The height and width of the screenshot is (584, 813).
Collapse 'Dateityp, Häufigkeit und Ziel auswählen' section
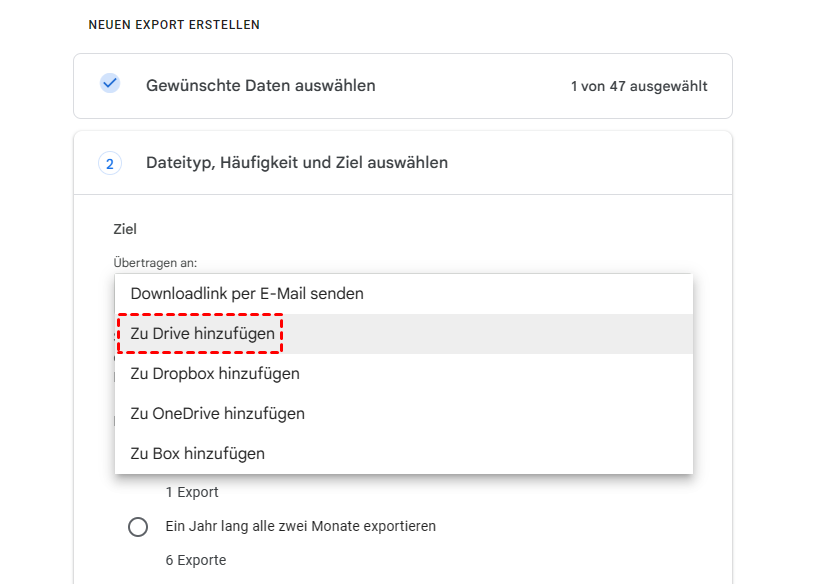(296, 162)
